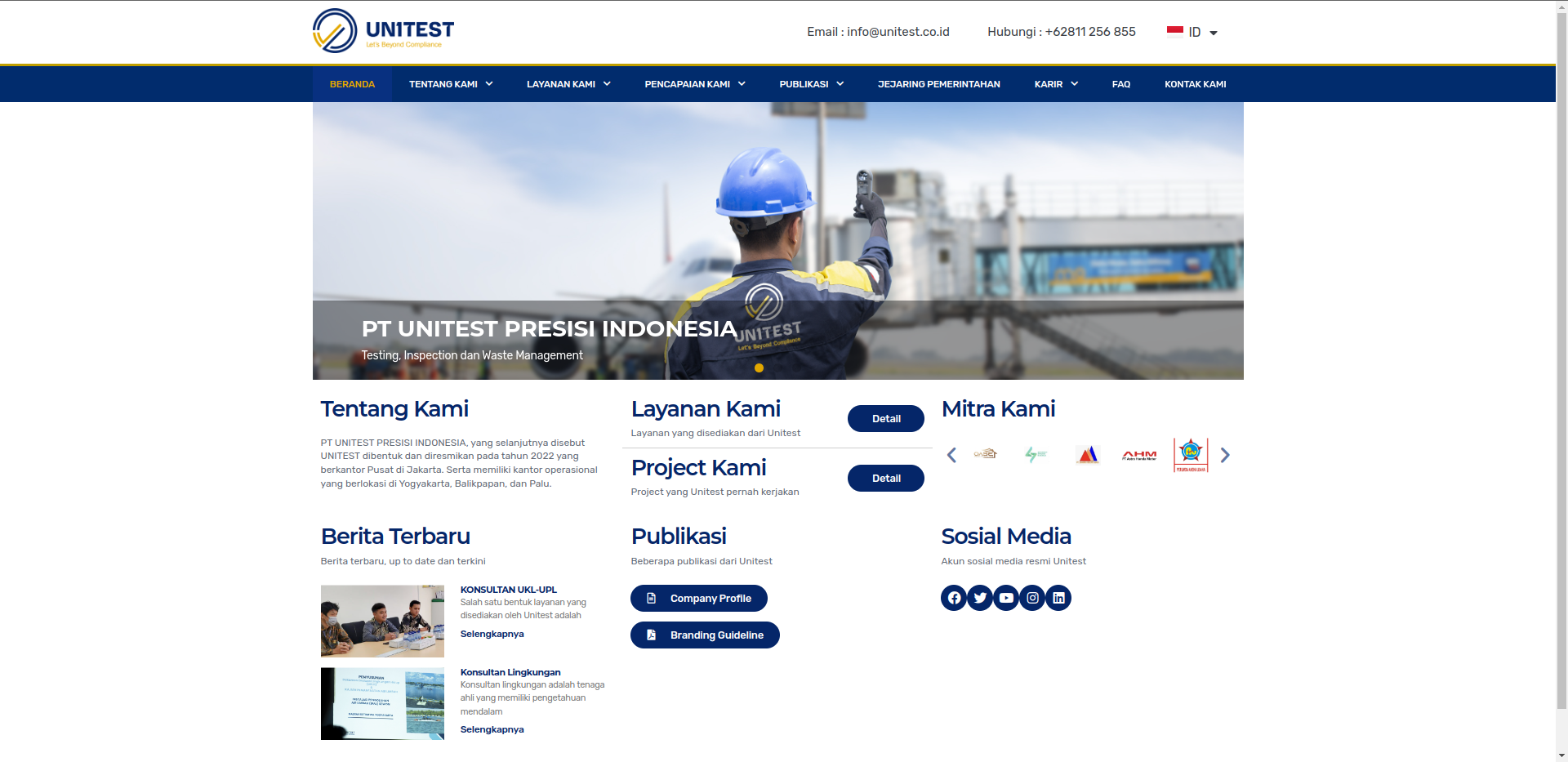
Task: Click the AHM partner logo
Action: pyautogui.click(x=1139, y=455)
